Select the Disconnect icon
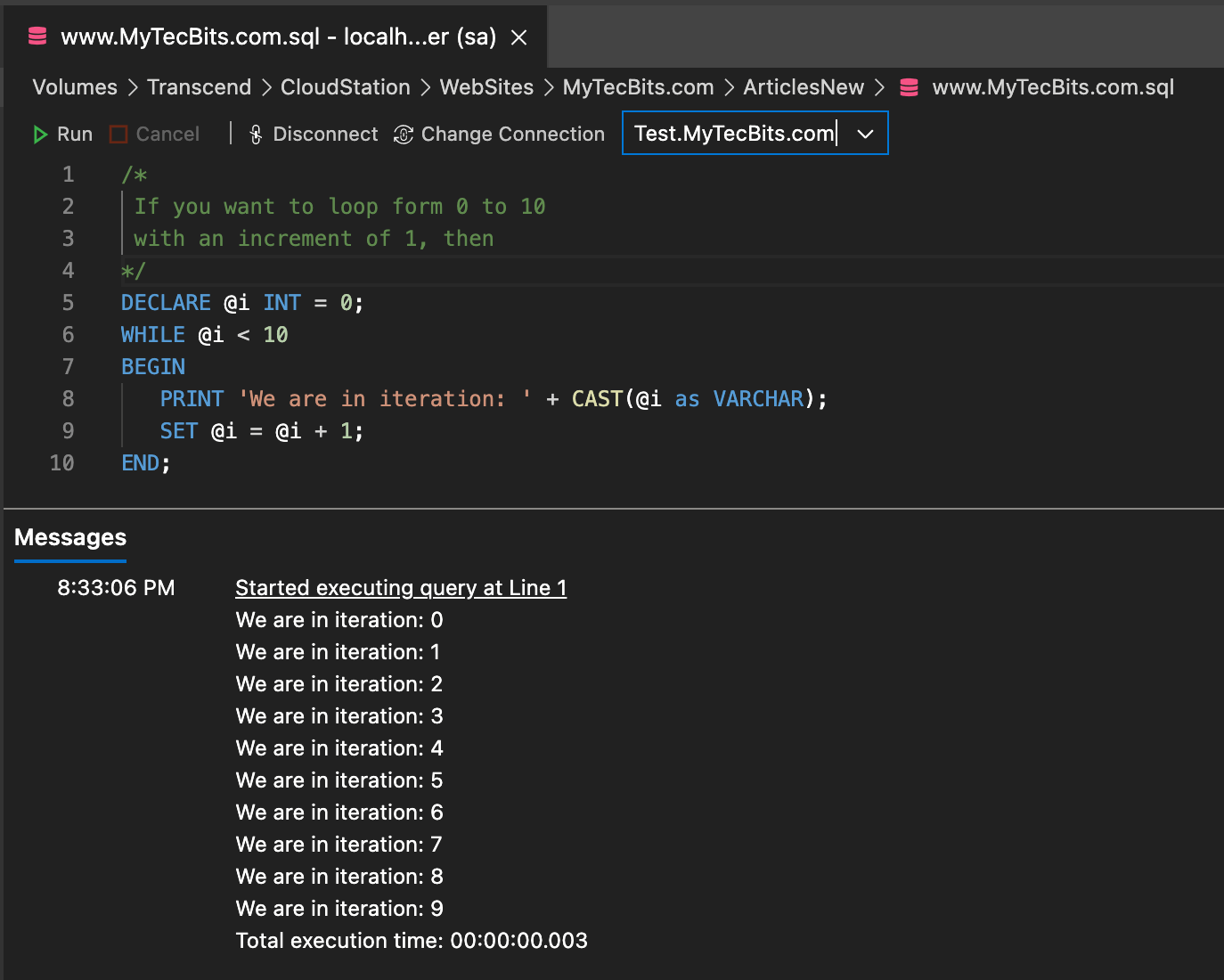The height and width of the screenshot is (980, 1224). pyautogui.click(x=256, y=134)
